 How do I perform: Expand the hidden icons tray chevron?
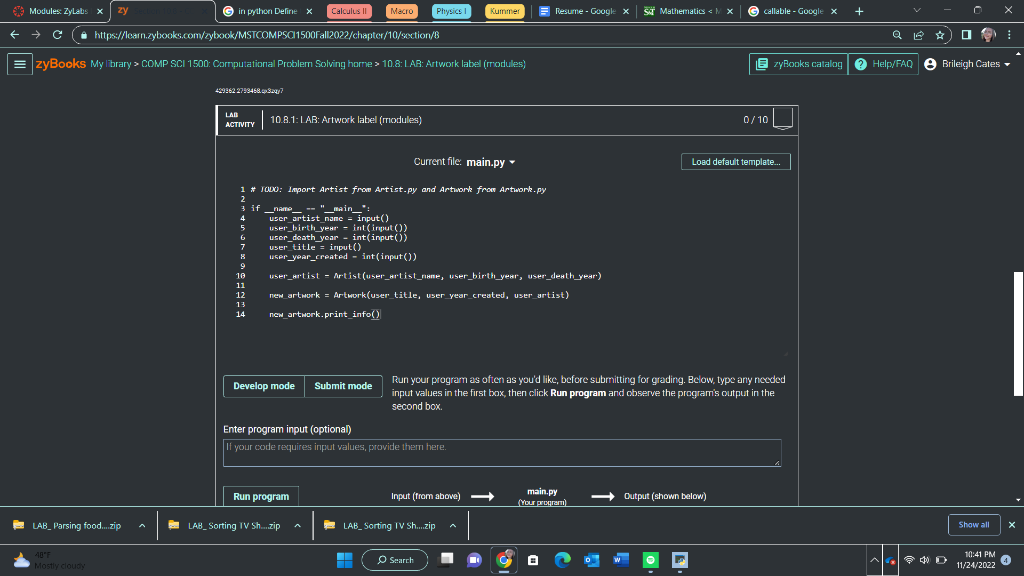(x=874, y=560)
